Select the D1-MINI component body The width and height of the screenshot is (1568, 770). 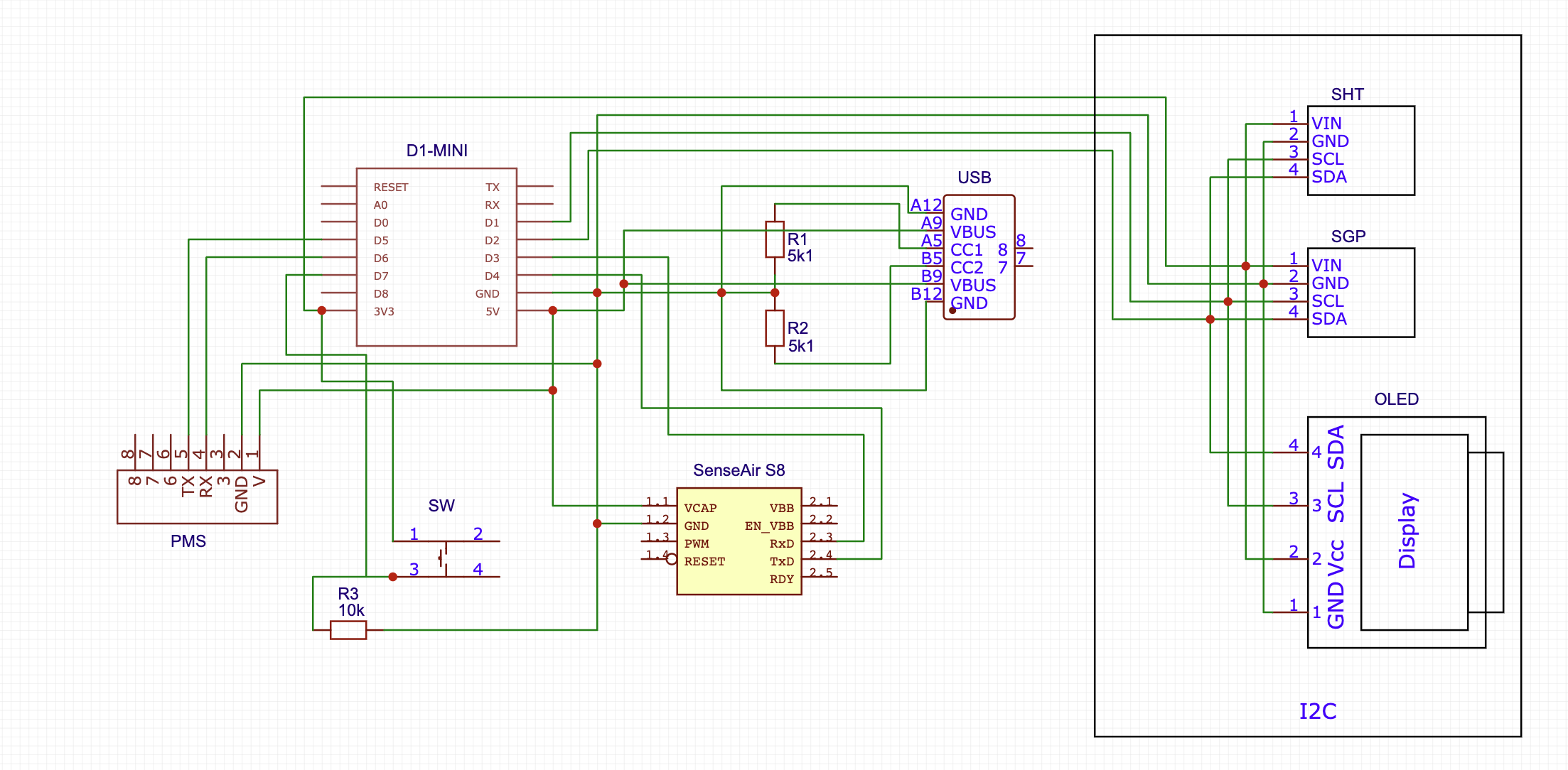(436, 256)
